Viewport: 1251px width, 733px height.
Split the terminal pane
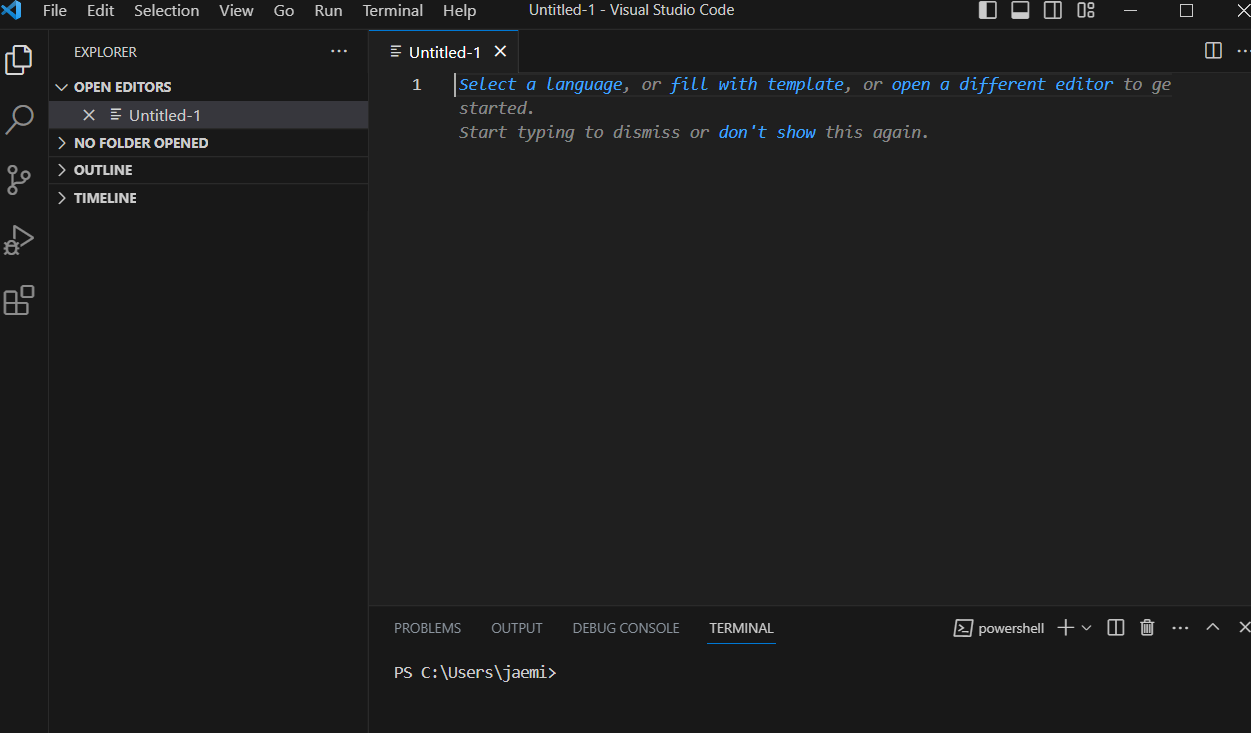(x=1116, y=628)
